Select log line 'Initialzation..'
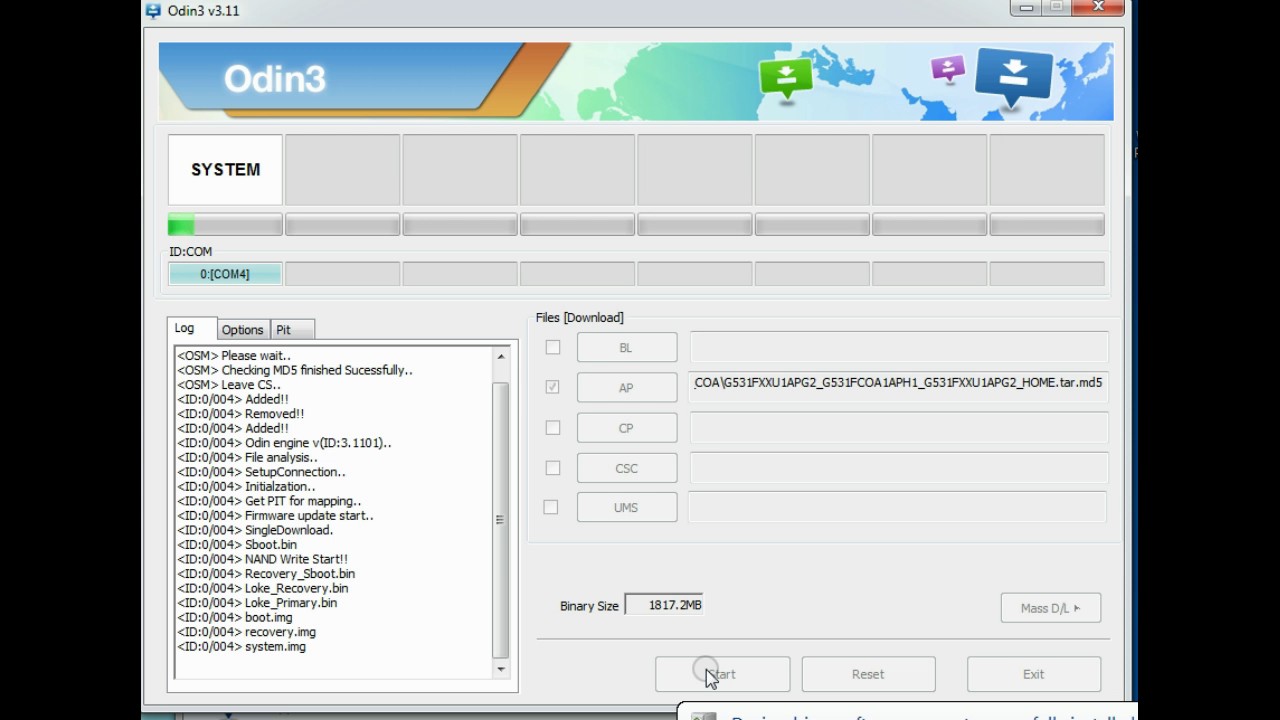1280x720 pixels. tap(246, 487)
